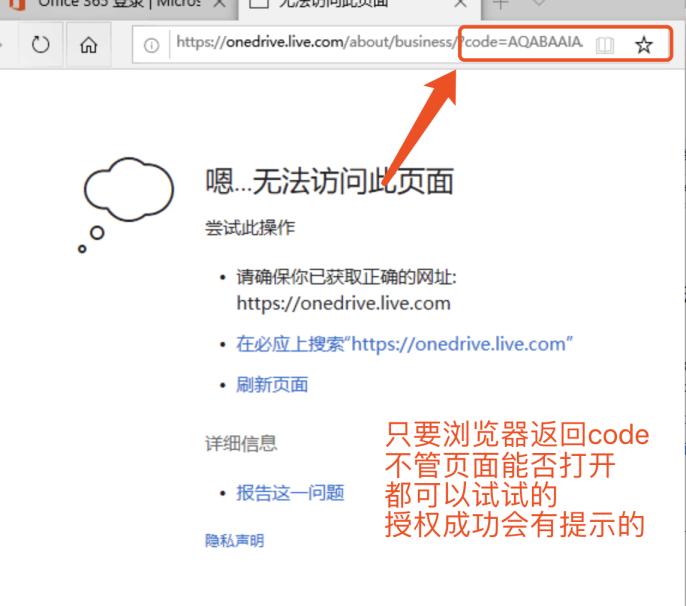Go to the home page icon
Viewport: 686px width, 606px height.
pos(88,45)
